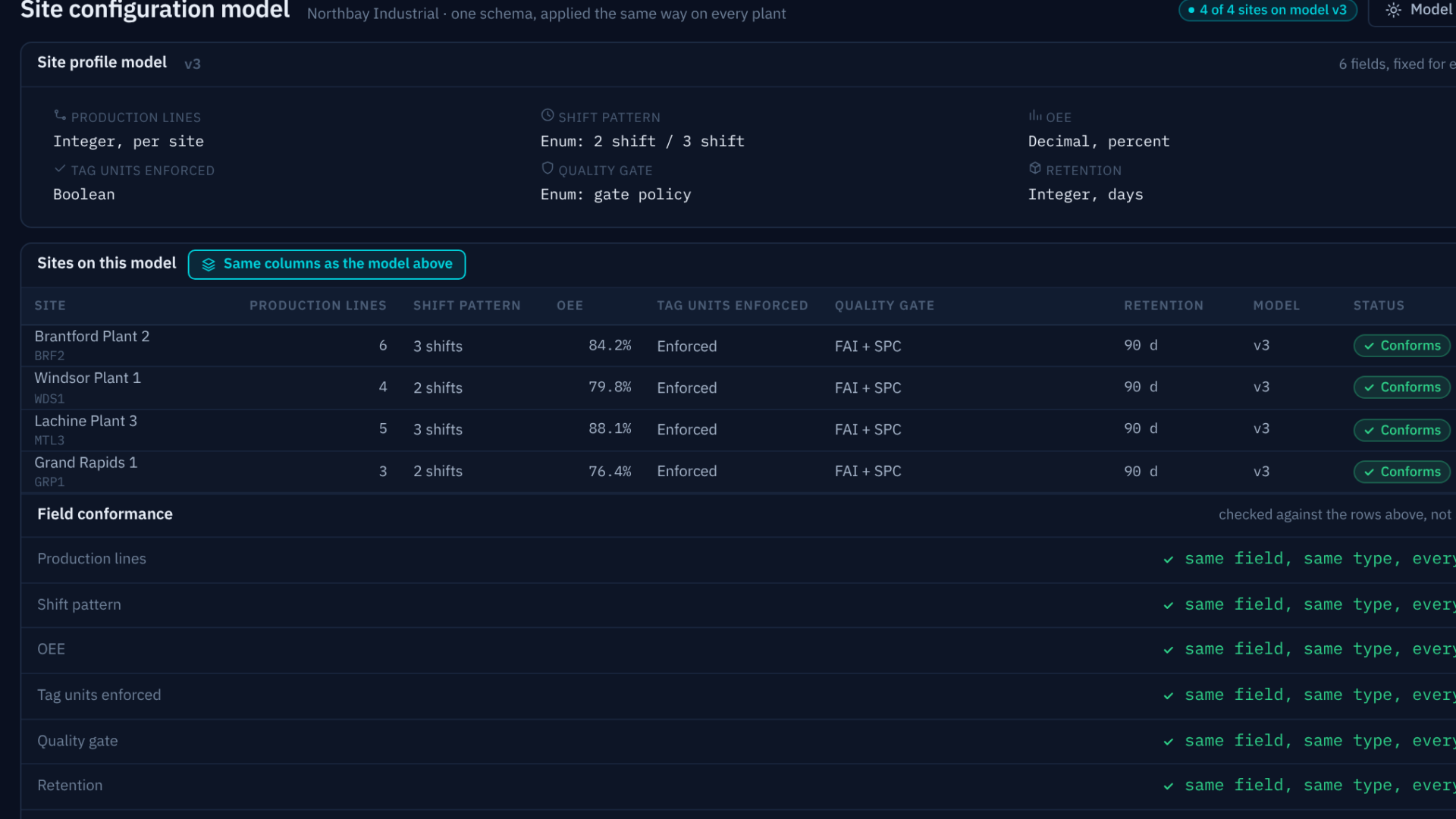This screenshot has height=819, width=1456.
Task: Click the sun icon beside Model
Action: [1394, 11]
